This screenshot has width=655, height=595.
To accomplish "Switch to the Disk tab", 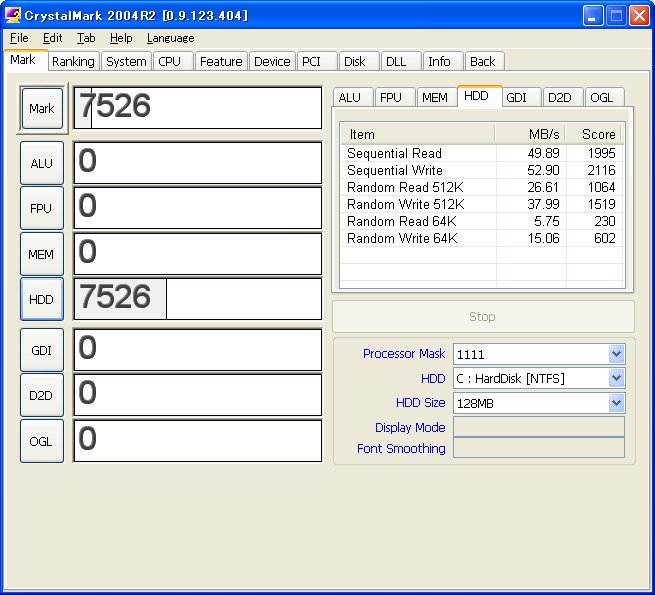I will tap(359, 61).
